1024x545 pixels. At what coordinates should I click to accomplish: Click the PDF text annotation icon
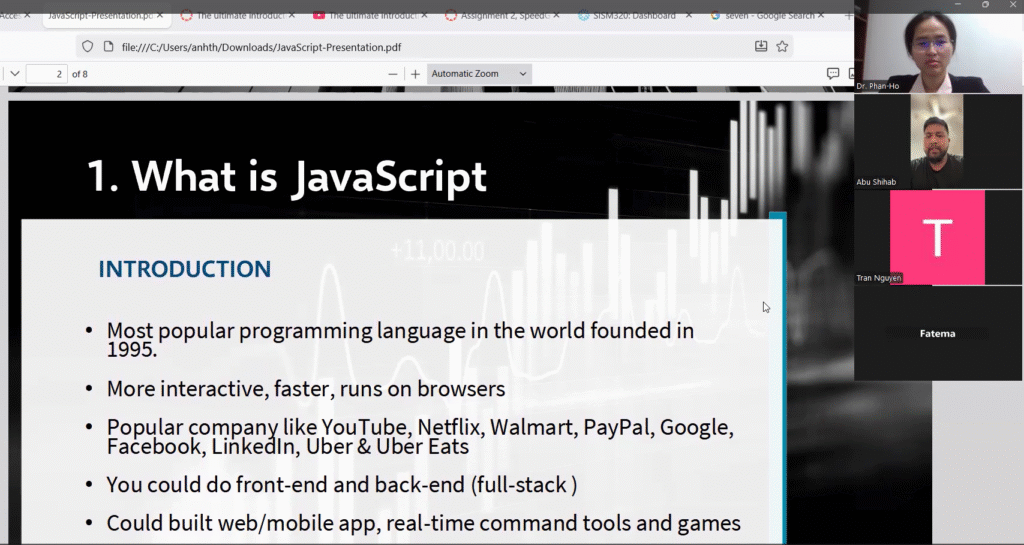pyautogui.click(x=832, y=74)
